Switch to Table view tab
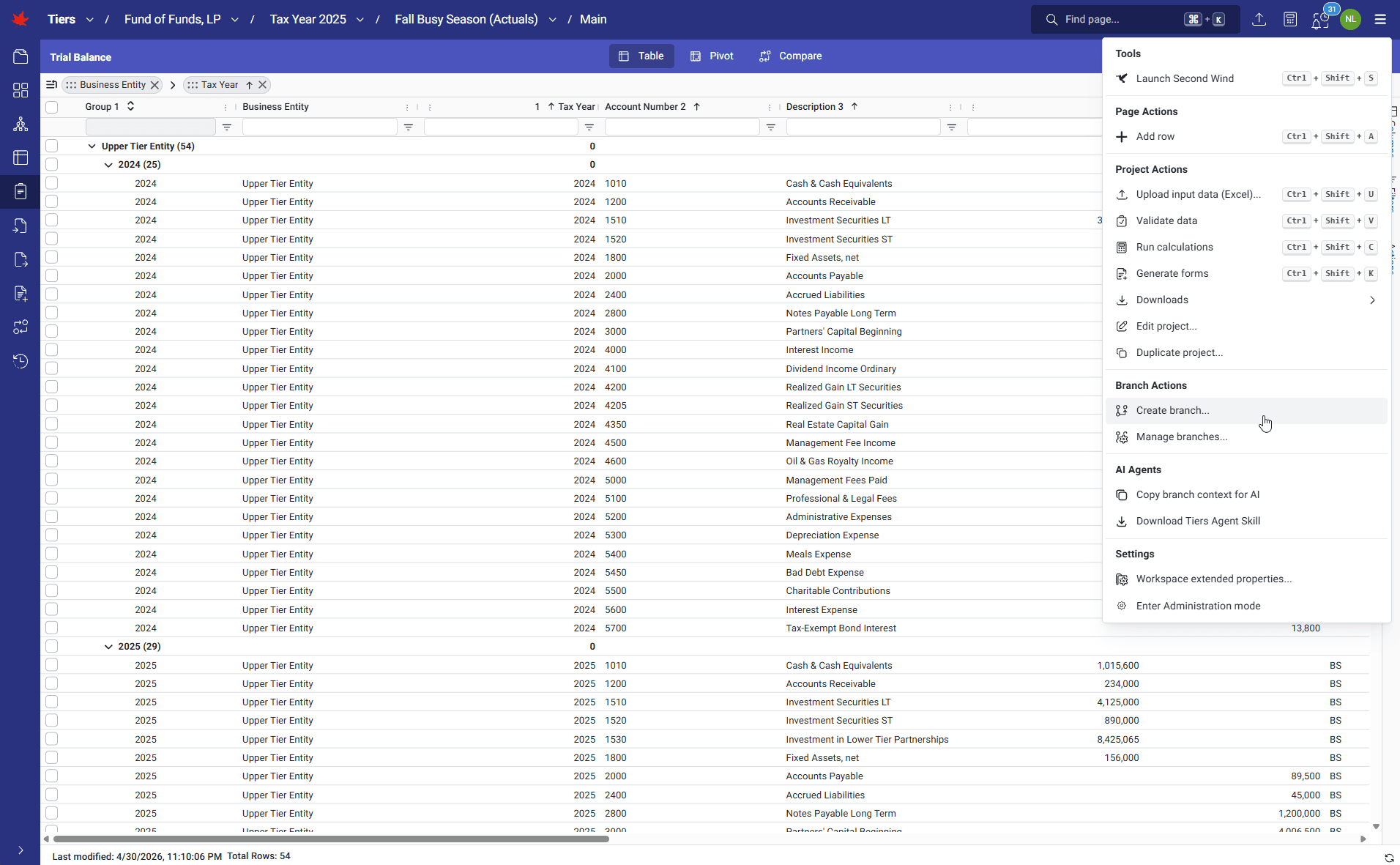The width and height of the screenshot is (1400, 865). click(641, 56)
